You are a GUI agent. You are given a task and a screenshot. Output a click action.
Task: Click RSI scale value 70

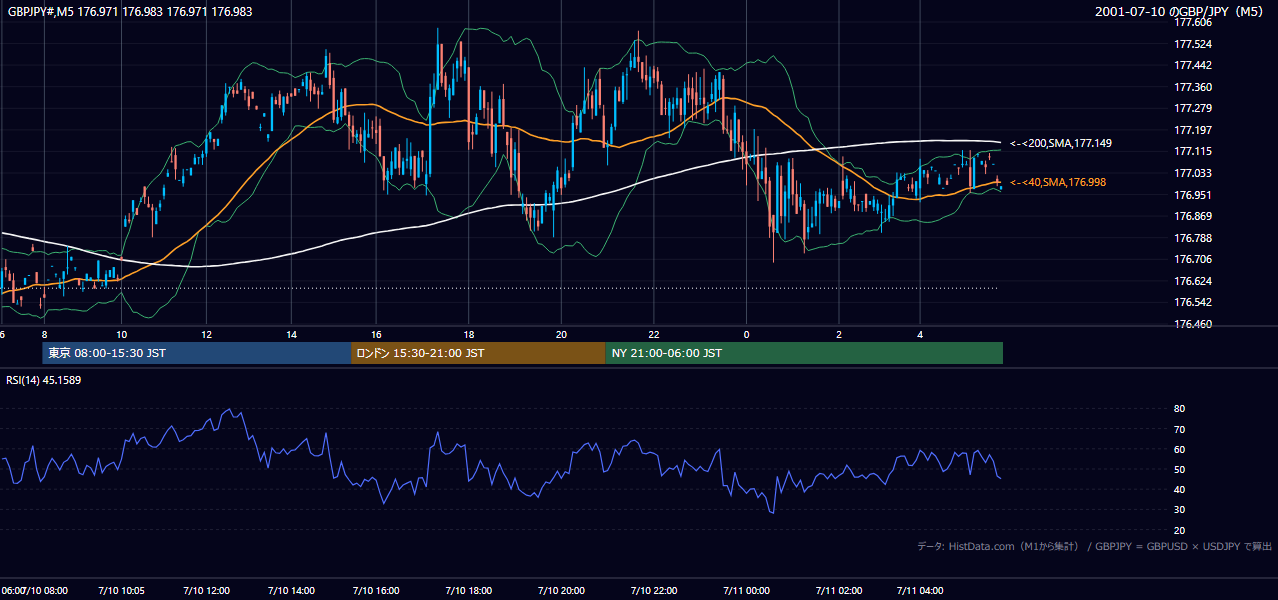pyautogui.click(x=1179, y=429)
